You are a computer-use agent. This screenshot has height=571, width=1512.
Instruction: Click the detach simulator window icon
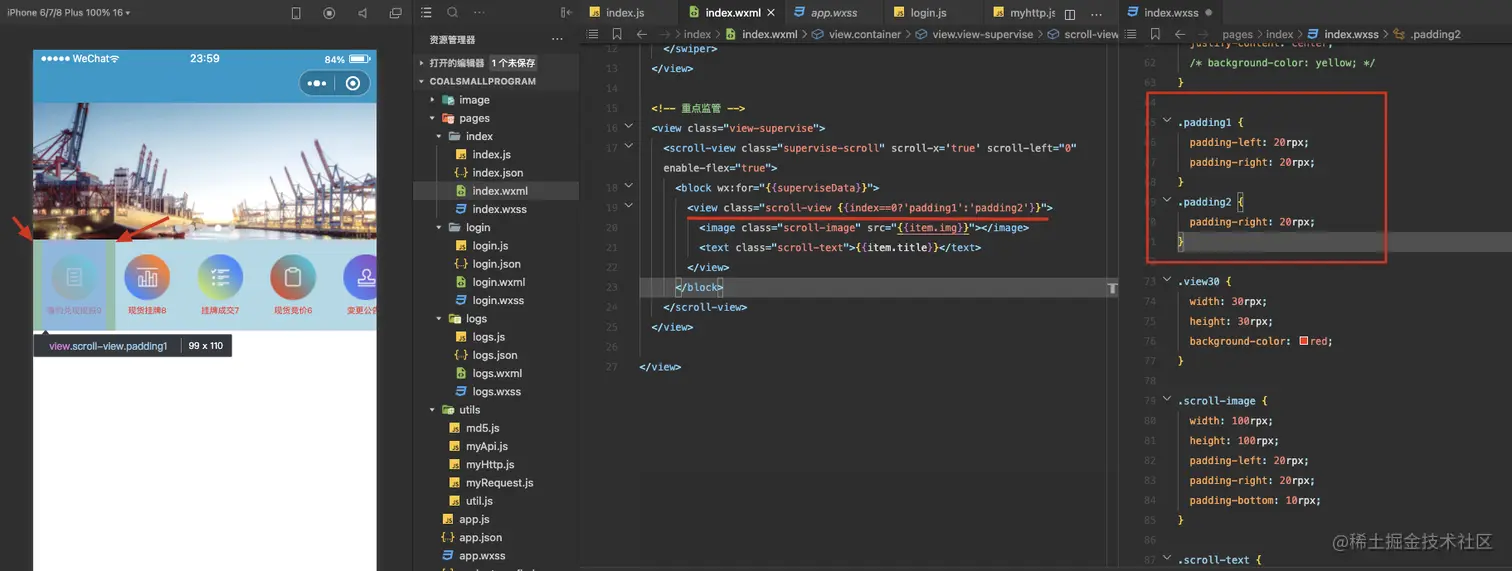click(x=396, y=13)
